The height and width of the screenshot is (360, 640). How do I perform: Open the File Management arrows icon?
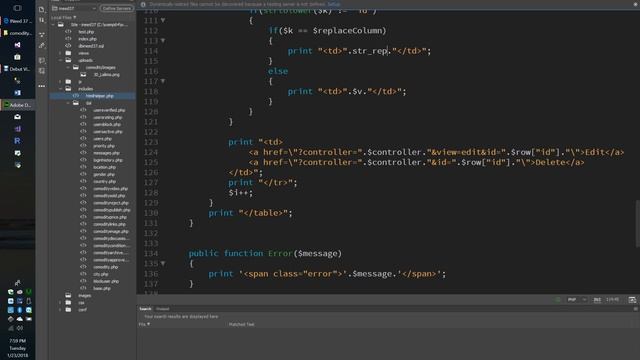[42, 20]
